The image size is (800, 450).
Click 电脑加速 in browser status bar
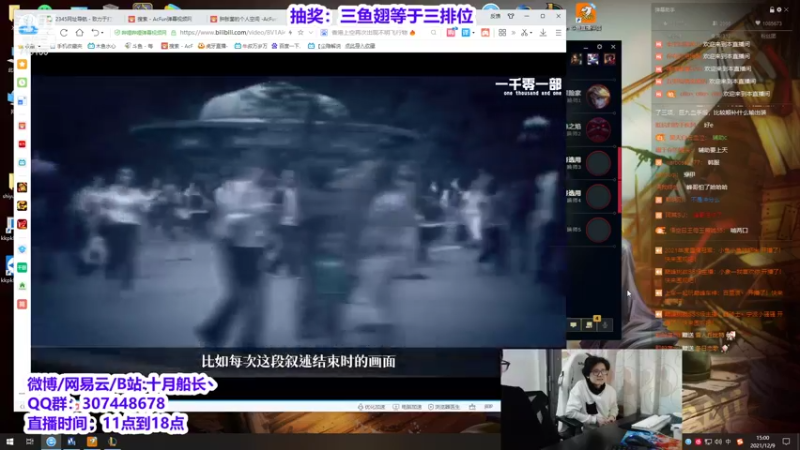pos(407,407)
